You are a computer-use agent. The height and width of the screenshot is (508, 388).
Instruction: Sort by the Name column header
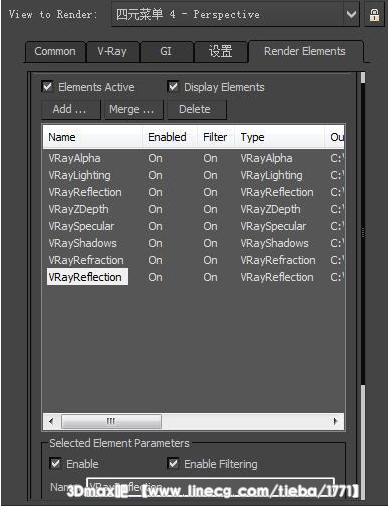click(93, 137)
